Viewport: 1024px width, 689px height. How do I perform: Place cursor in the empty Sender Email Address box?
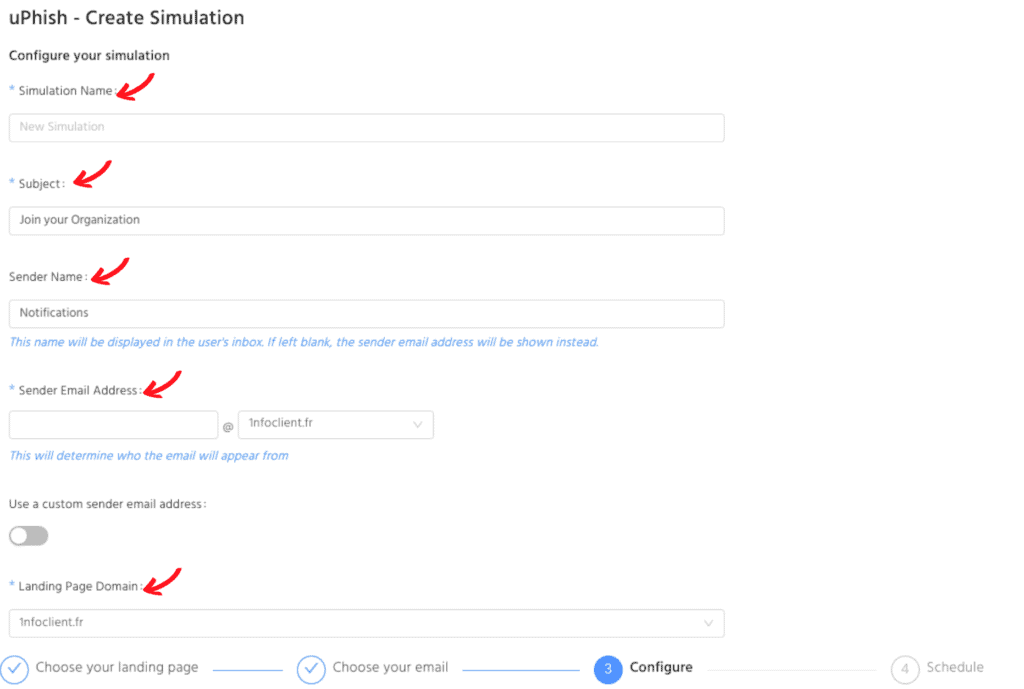click(x=112, y=424)
